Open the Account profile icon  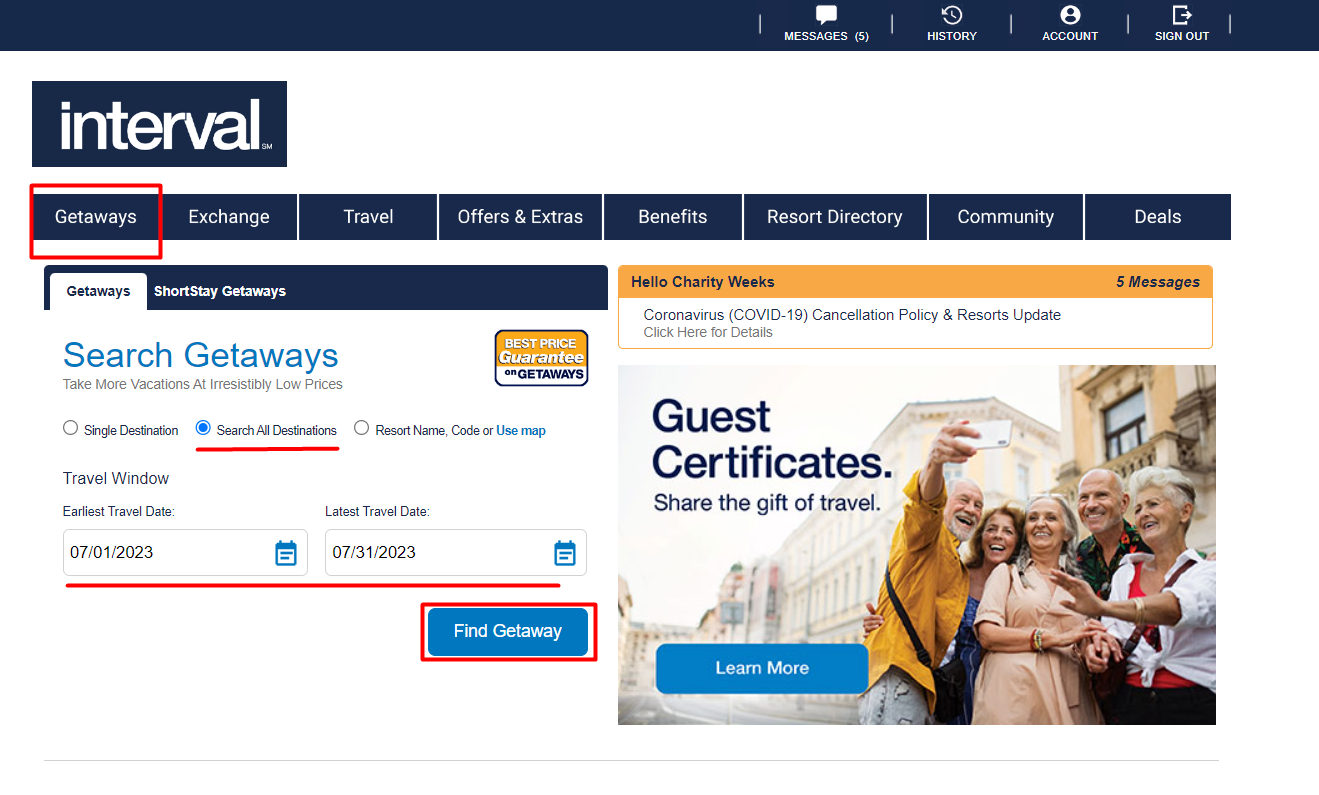coord(1070,15)
